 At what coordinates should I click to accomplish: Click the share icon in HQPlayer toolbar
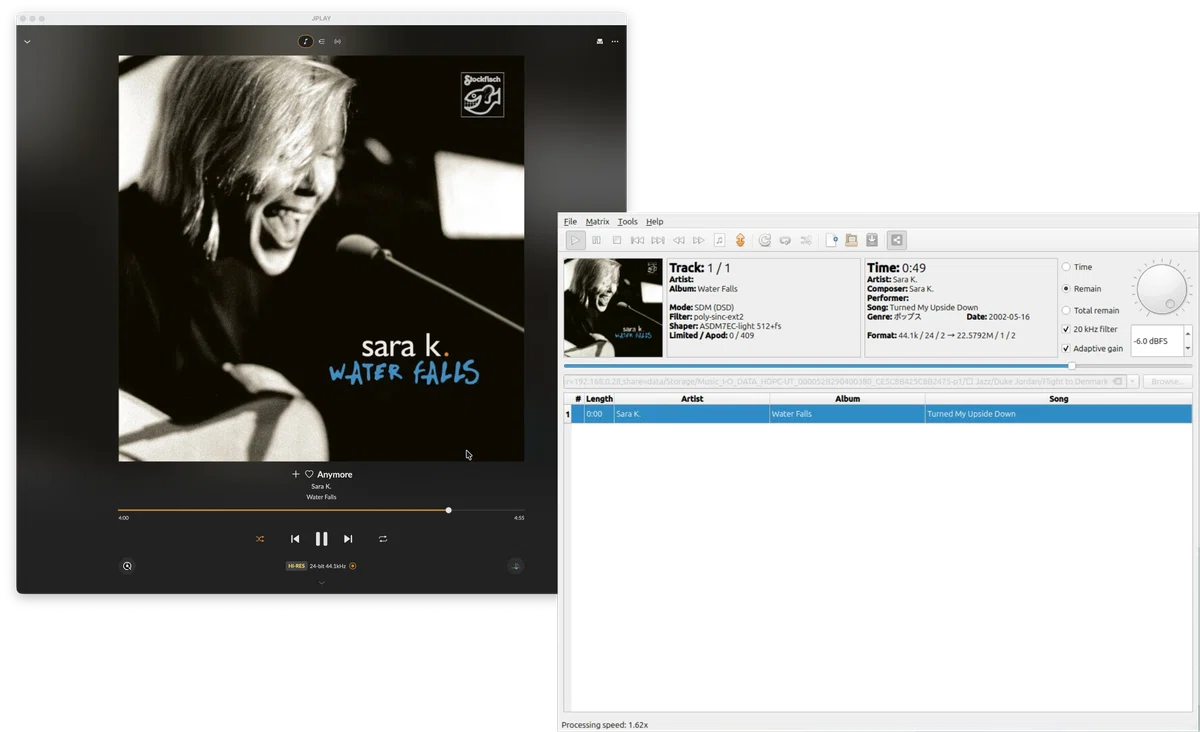point(897,240)
